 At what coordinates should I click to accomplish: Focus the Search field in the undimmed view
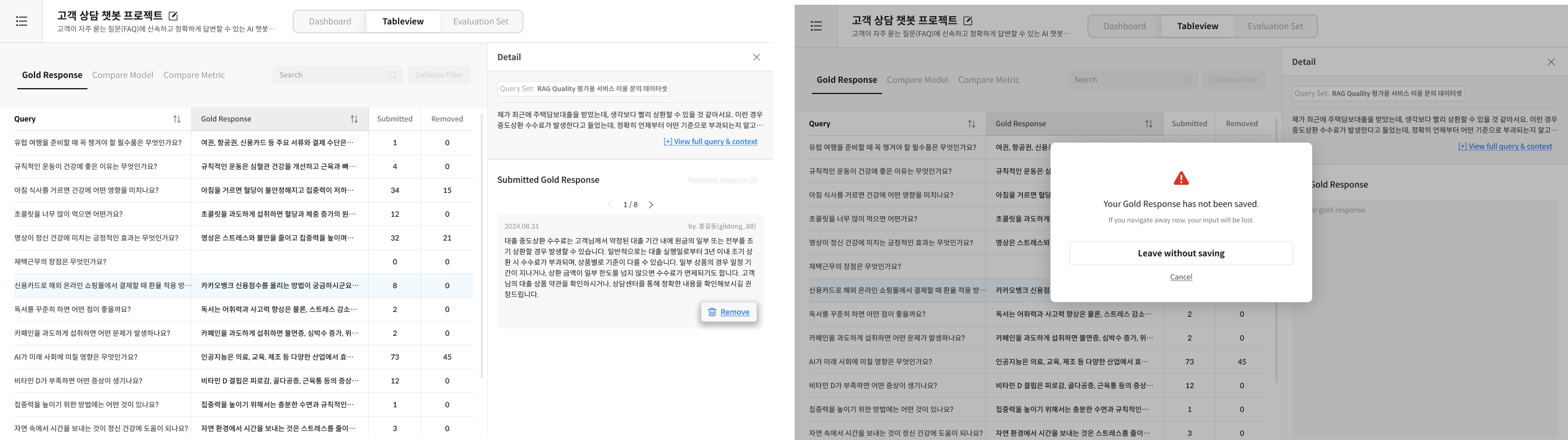pos(329,75)
